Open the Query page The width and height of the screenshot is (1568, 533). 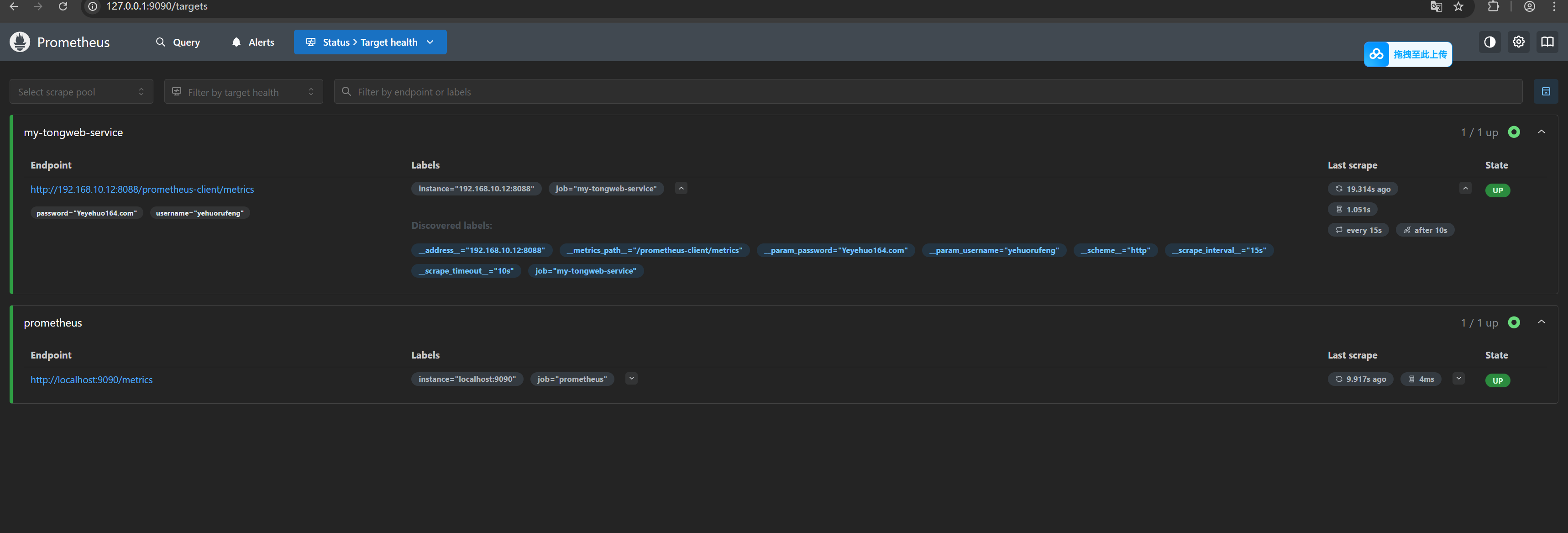(x=178, y=42)
